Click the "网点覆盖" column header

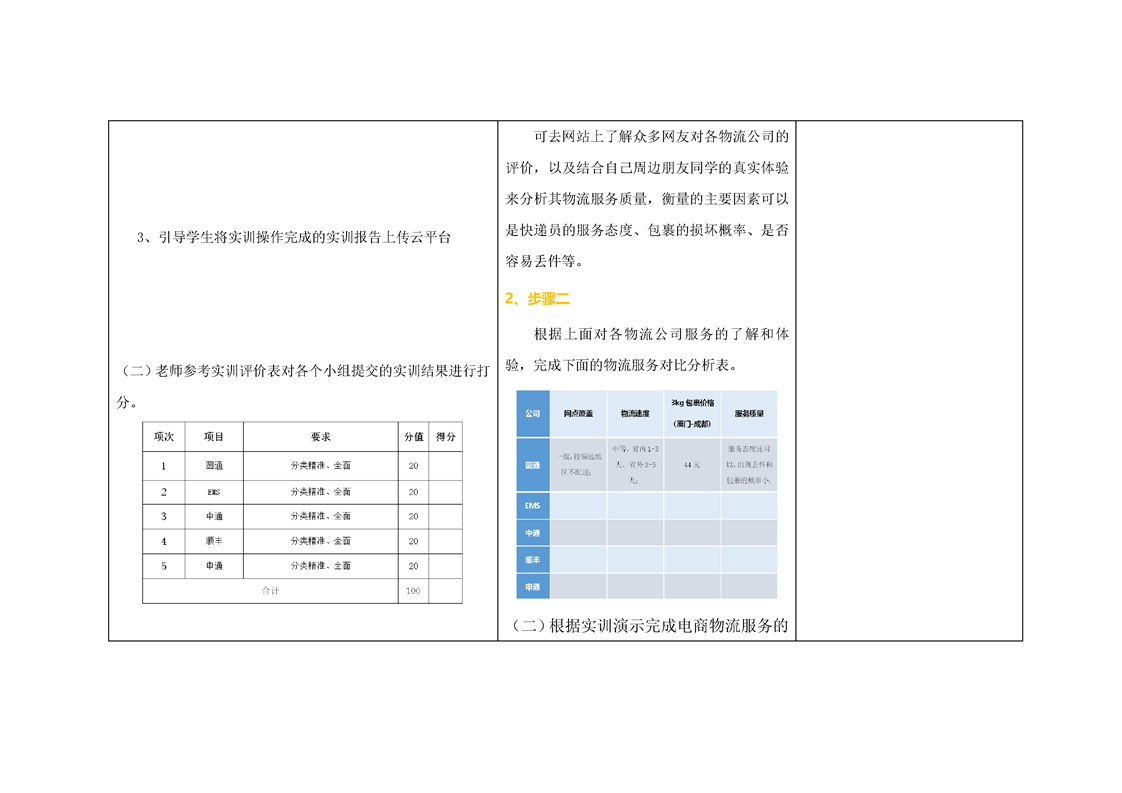[x=578, y=413]
